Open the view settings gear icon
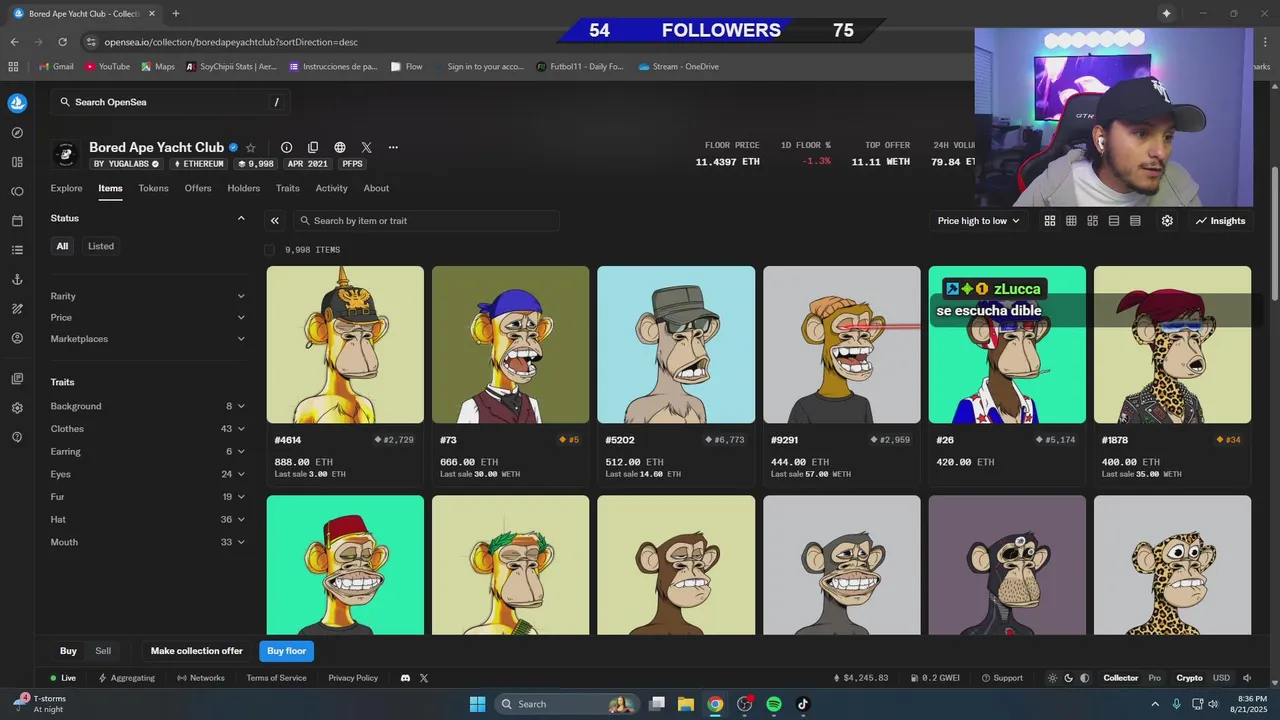 click(x=1167, y=221)
